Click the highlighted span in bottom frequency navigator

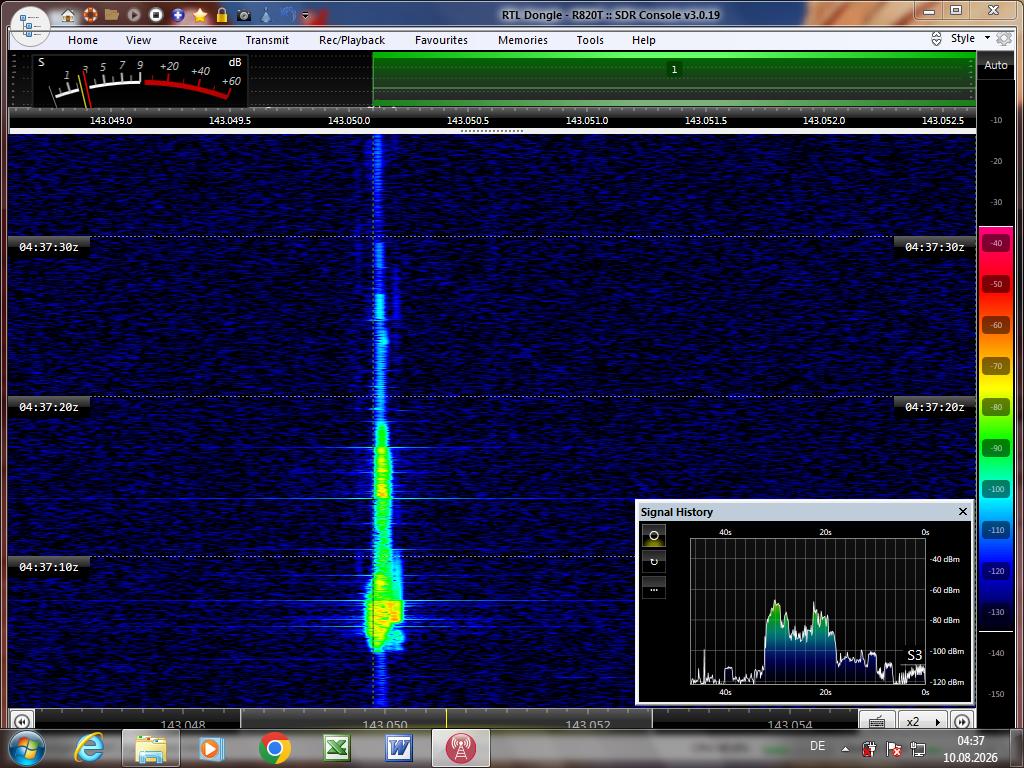click(x=446, y=719)
